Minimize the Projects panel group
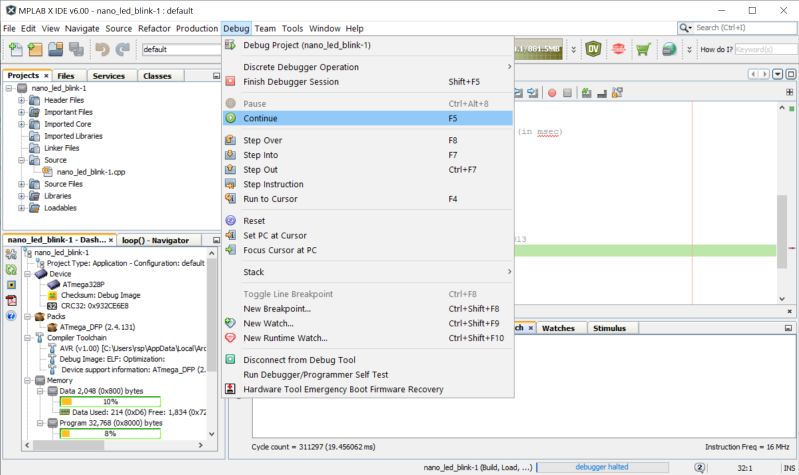The width and height of the screenshot is (799, 475). pyautogui.click(x=216, y=76)
